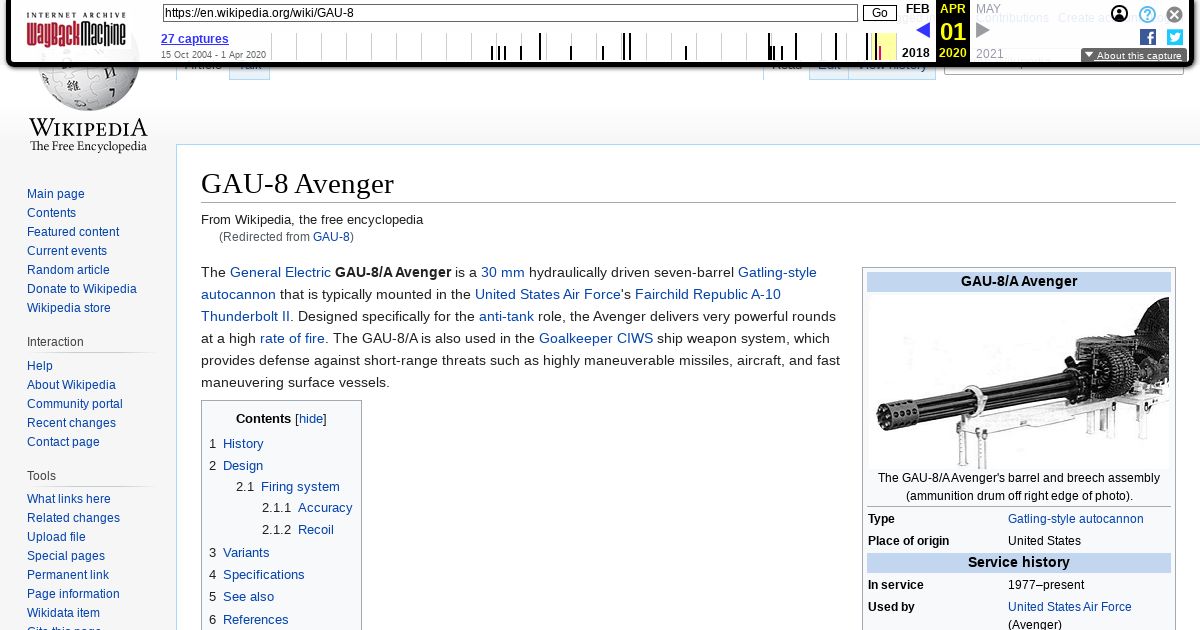Screen dimensions: 1200x630
Task: Share capture on Twitter
Action: click(x=1175, y=37)
